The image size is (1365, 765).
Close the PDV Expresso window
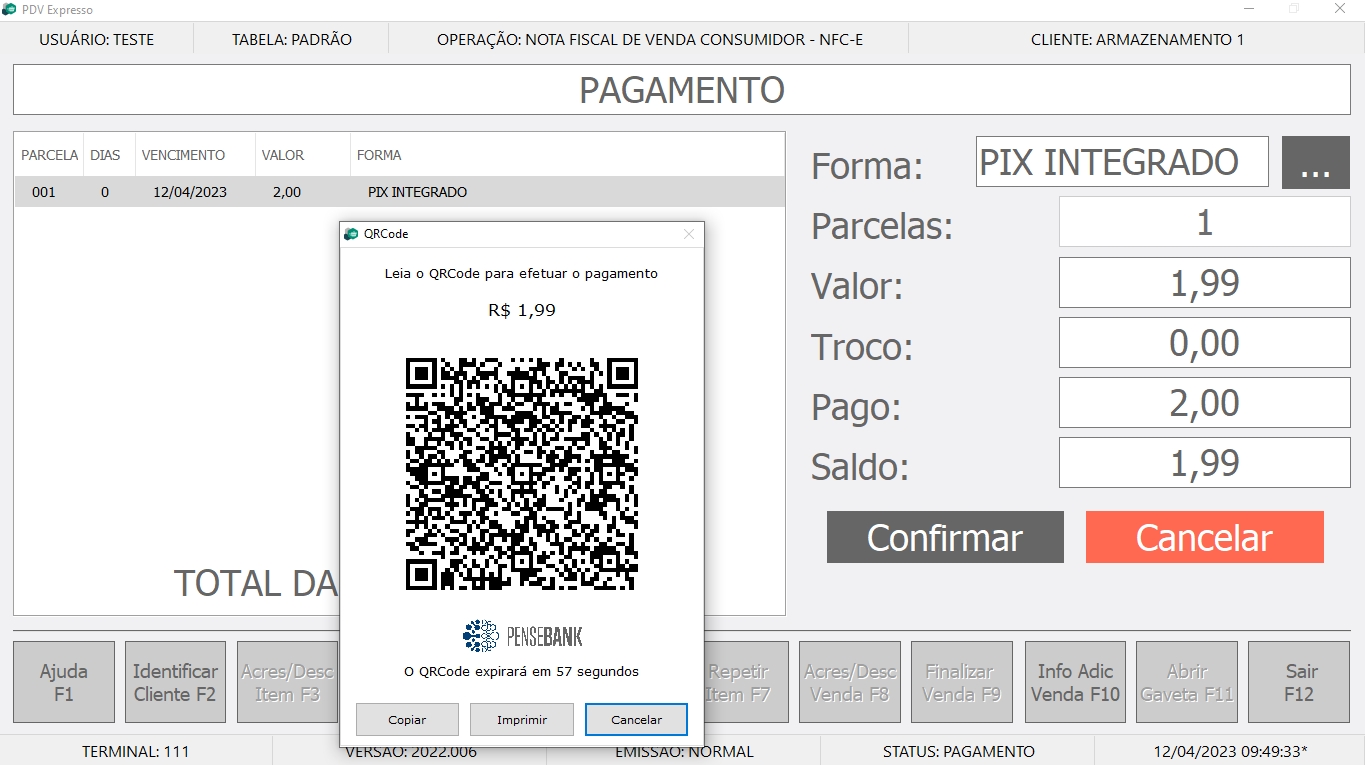(x=1340, y=9)
